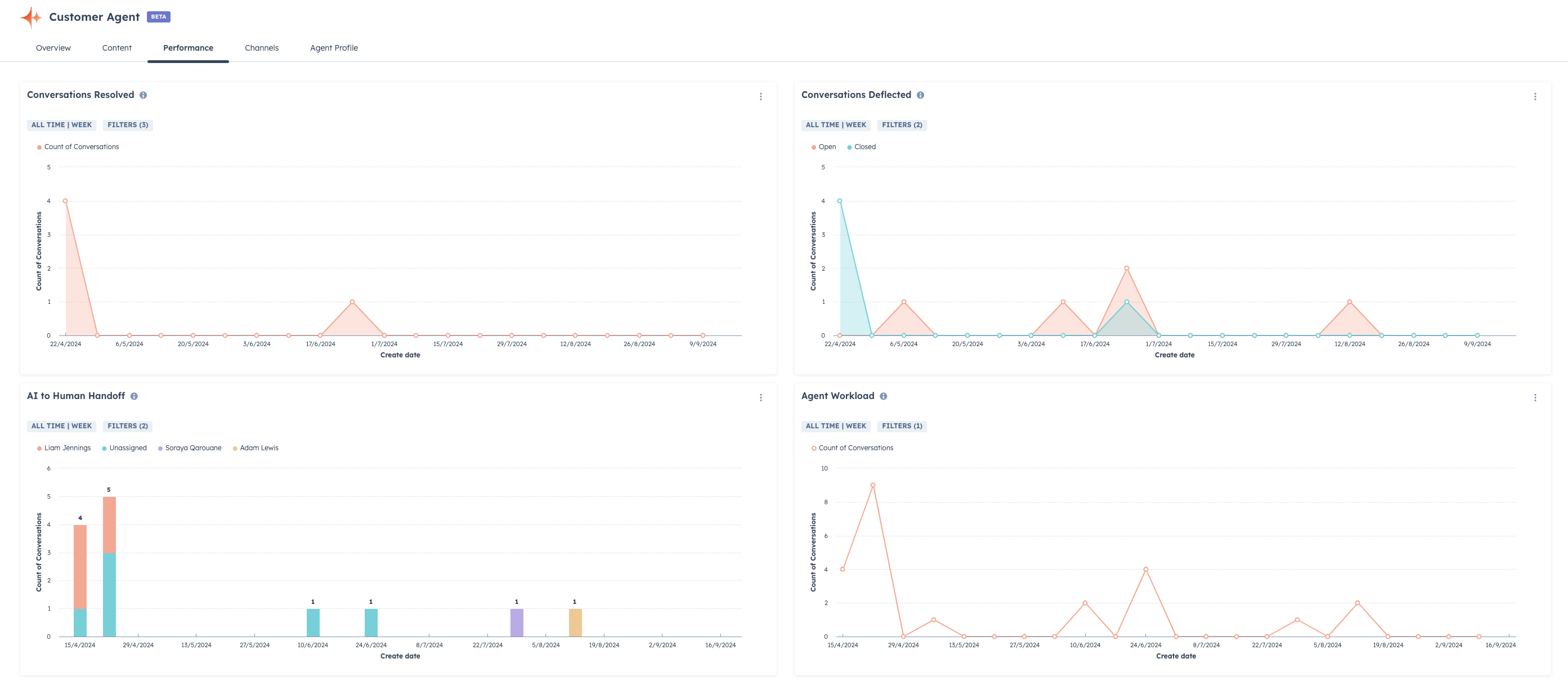
Task: Select the Performance tab
Action: click(x=188, y=48)
